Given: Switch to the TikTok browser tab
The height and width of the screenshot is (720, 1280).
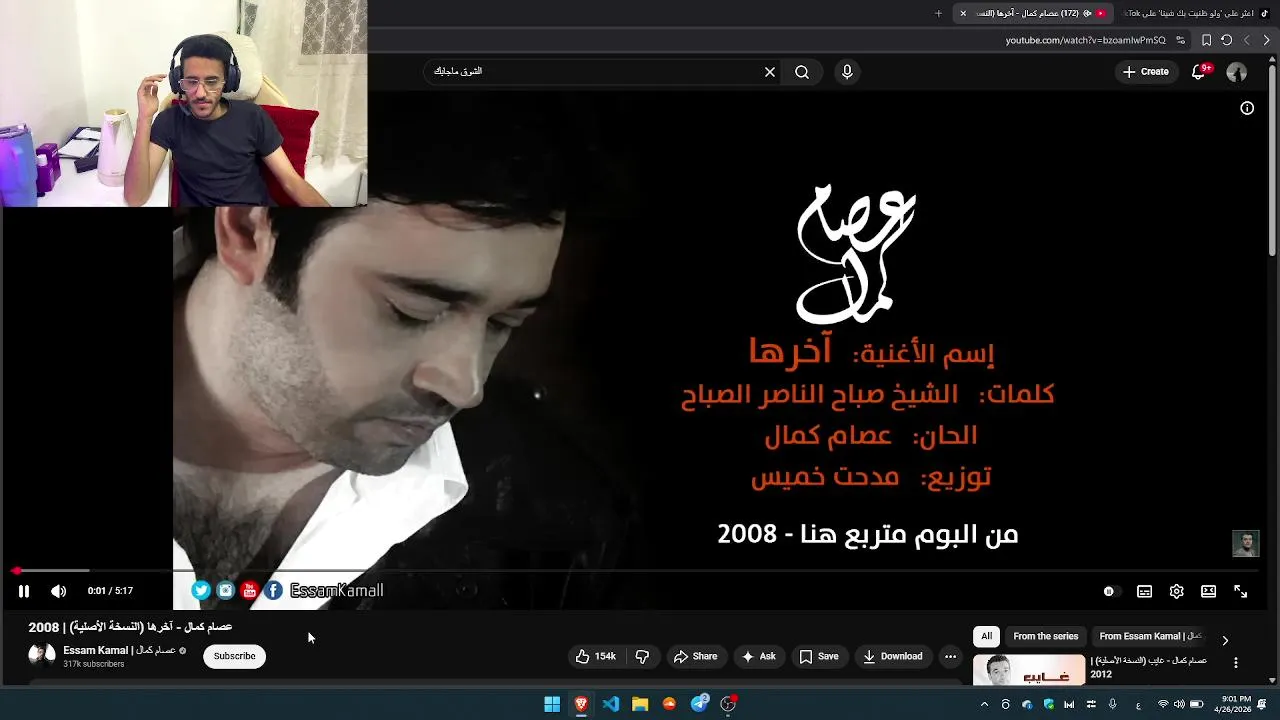Looking at the screenshot, I should click(1195, 13).
